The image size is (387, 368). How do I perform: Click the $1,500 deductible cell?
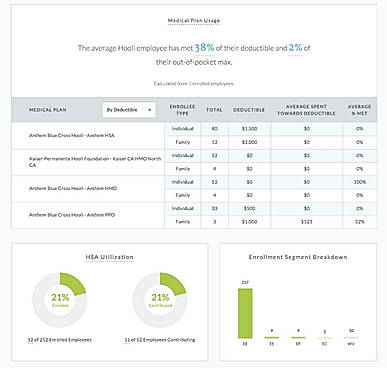pos(249,129)
